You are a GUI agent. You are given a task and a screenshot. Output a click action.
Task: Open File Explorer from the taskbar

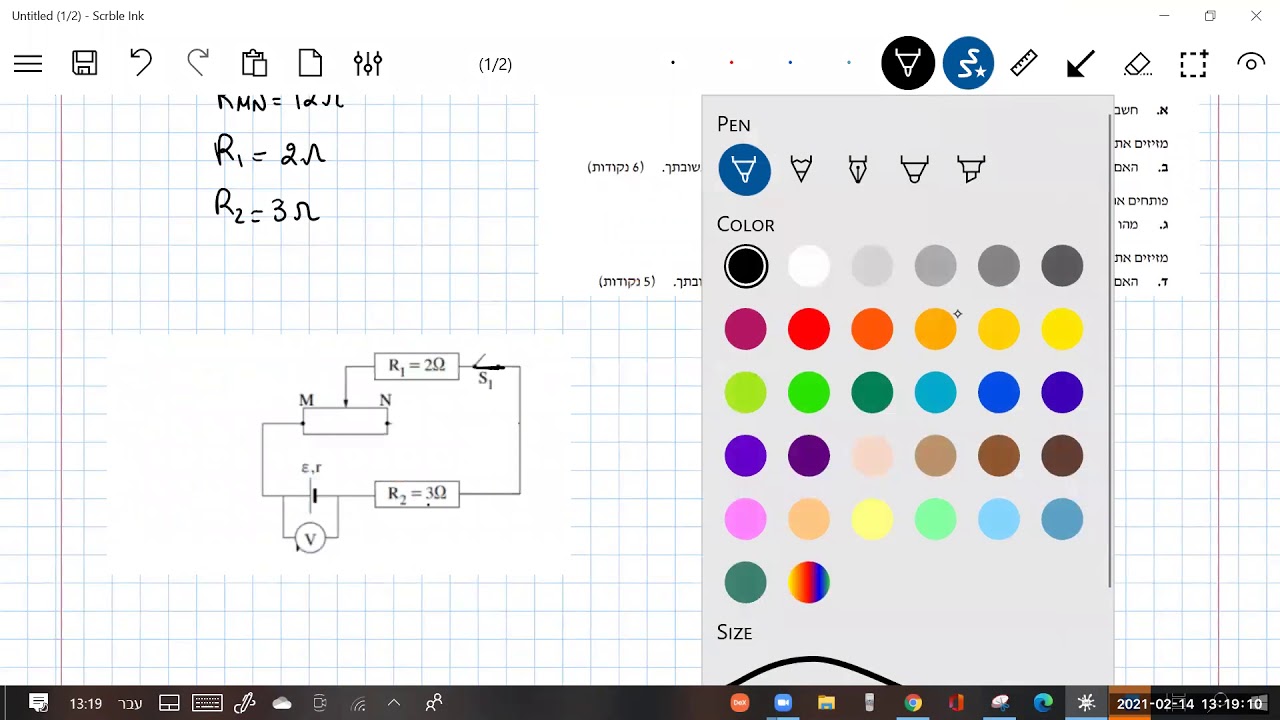point(826,703)
